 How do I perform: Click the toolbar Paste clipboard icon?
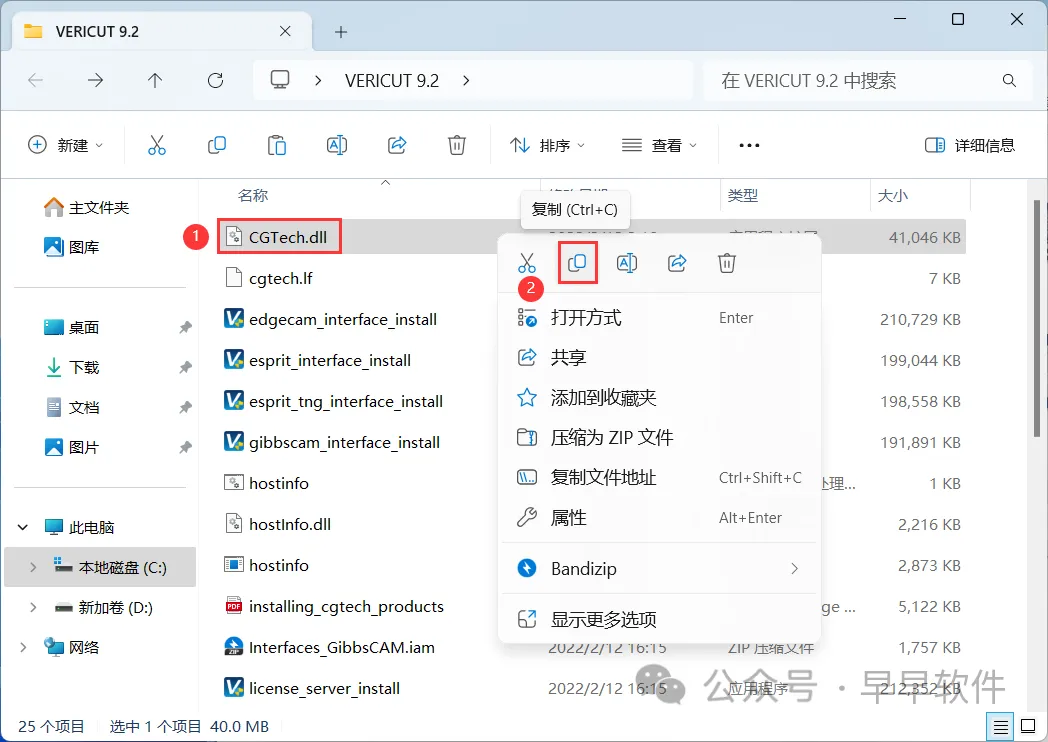pyautogui.click(x=277, y=145)
